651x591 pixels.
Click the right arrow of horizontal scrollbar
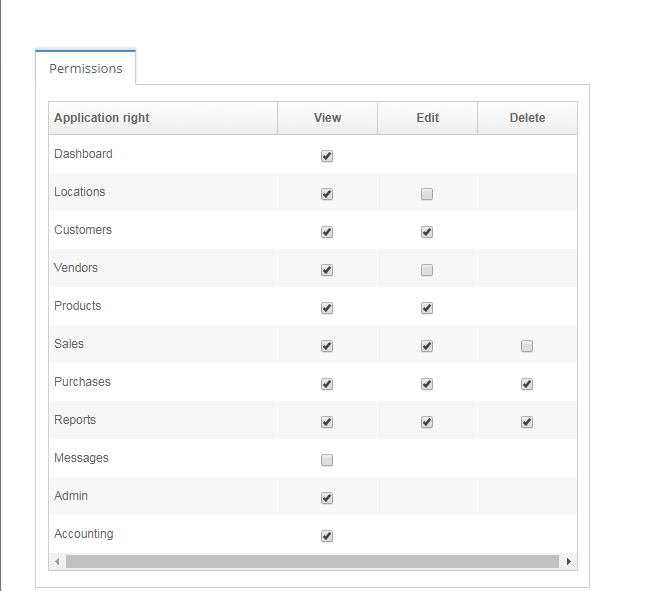pos(569,562)
